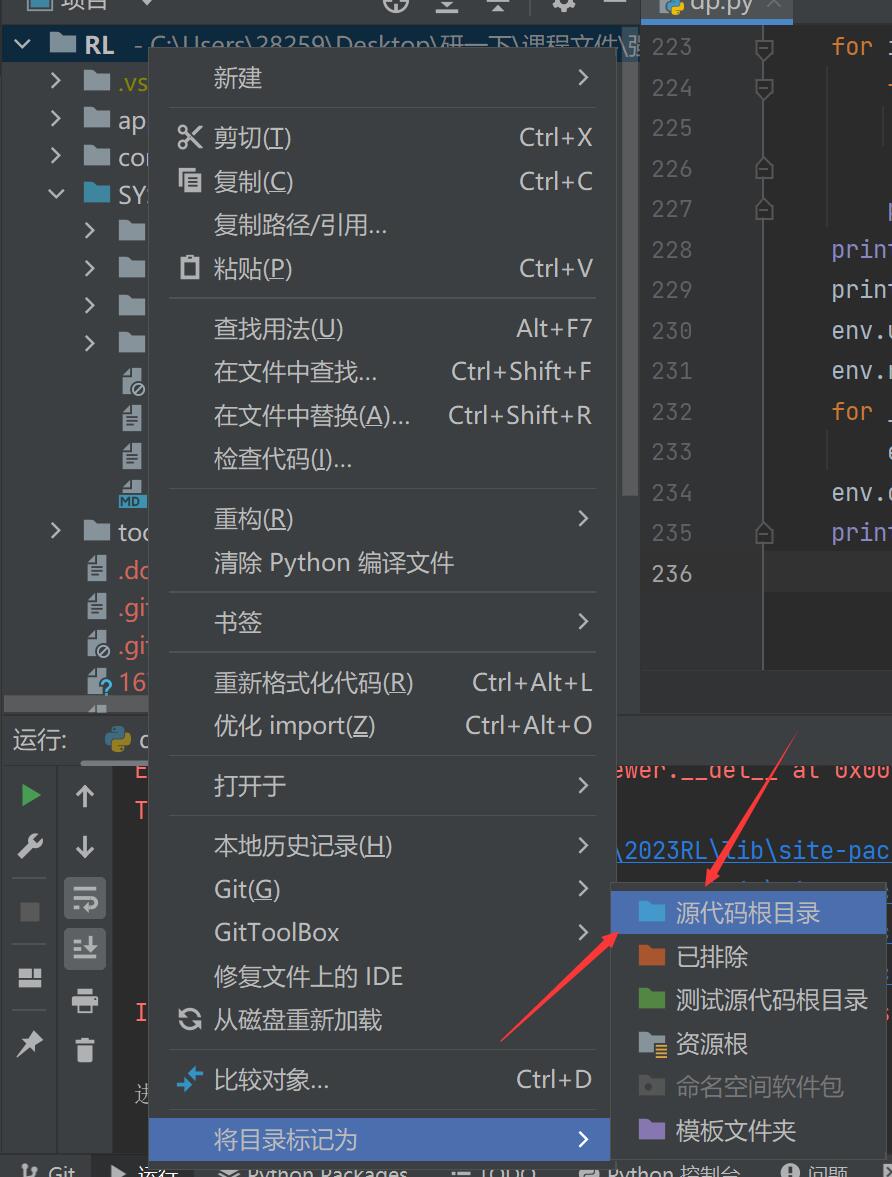Toggle soft-wrap in the run console
892x1177 pixels.
85,898
